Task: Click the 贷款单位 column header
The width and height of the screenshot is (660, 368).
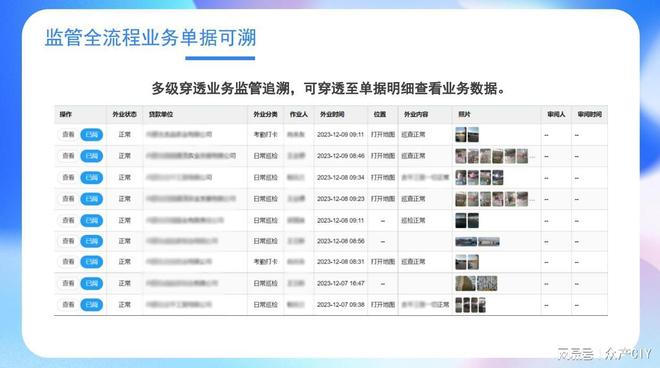Action: [161, 115]
